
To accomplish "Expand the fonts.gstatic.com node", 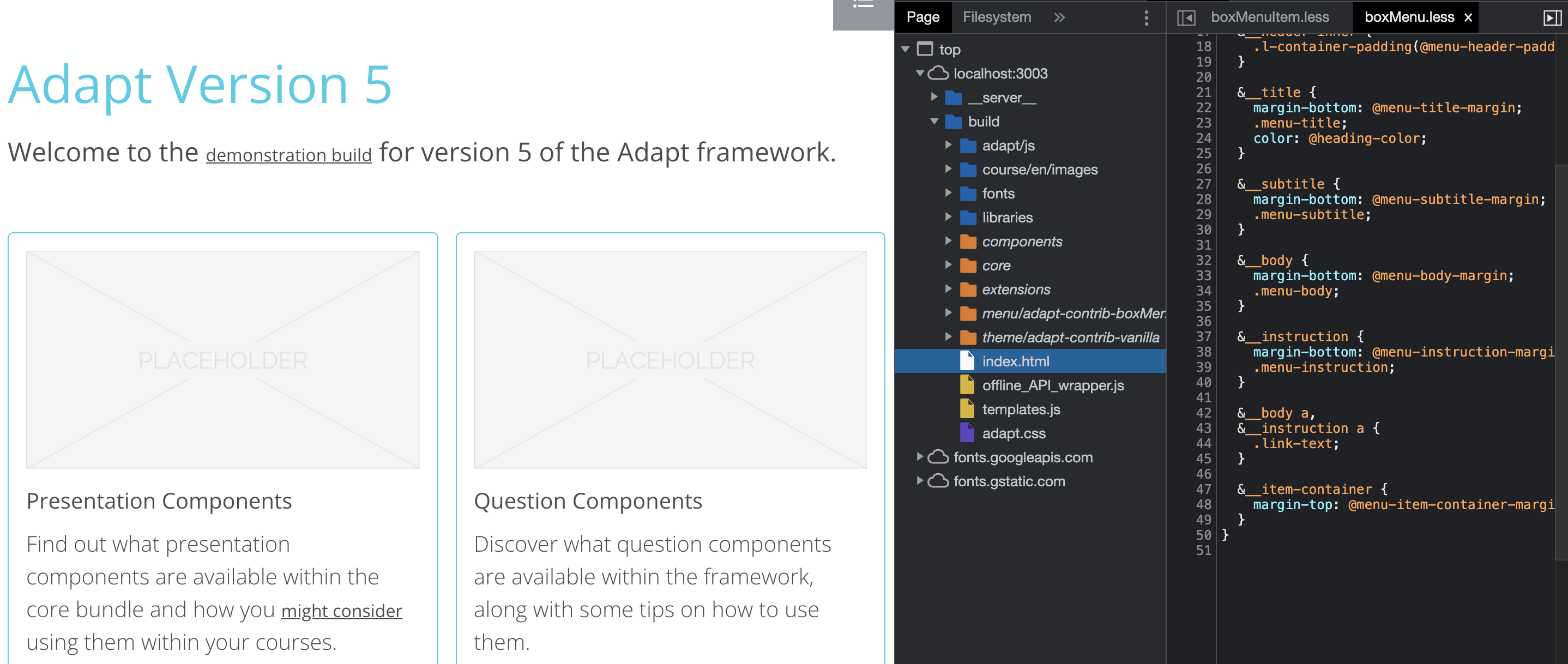I will pyautogui.click(x=919, y=481).
